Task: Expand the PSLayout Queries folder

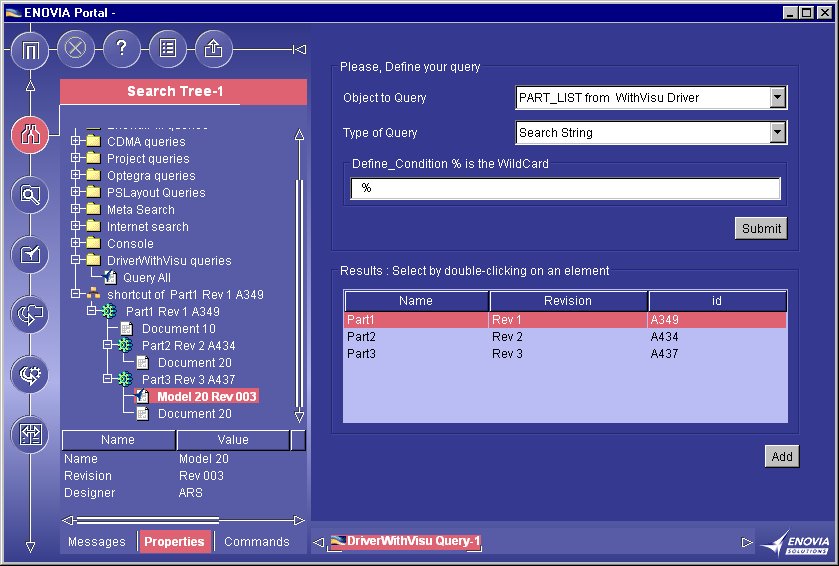Action: coord(75,192)
